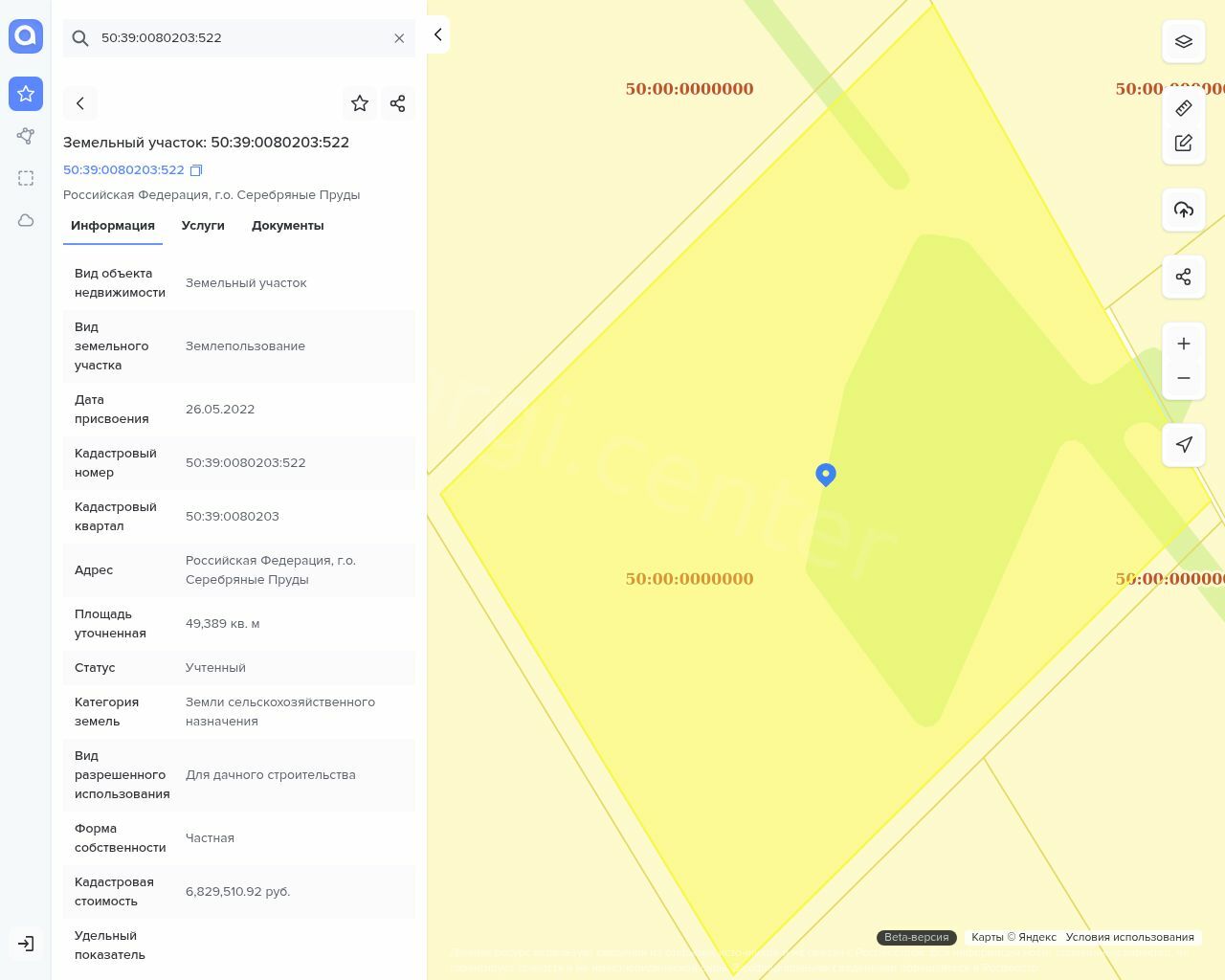
Task: Open the polygon geometry sidebar tool
Action: click(x=26, y=136)
